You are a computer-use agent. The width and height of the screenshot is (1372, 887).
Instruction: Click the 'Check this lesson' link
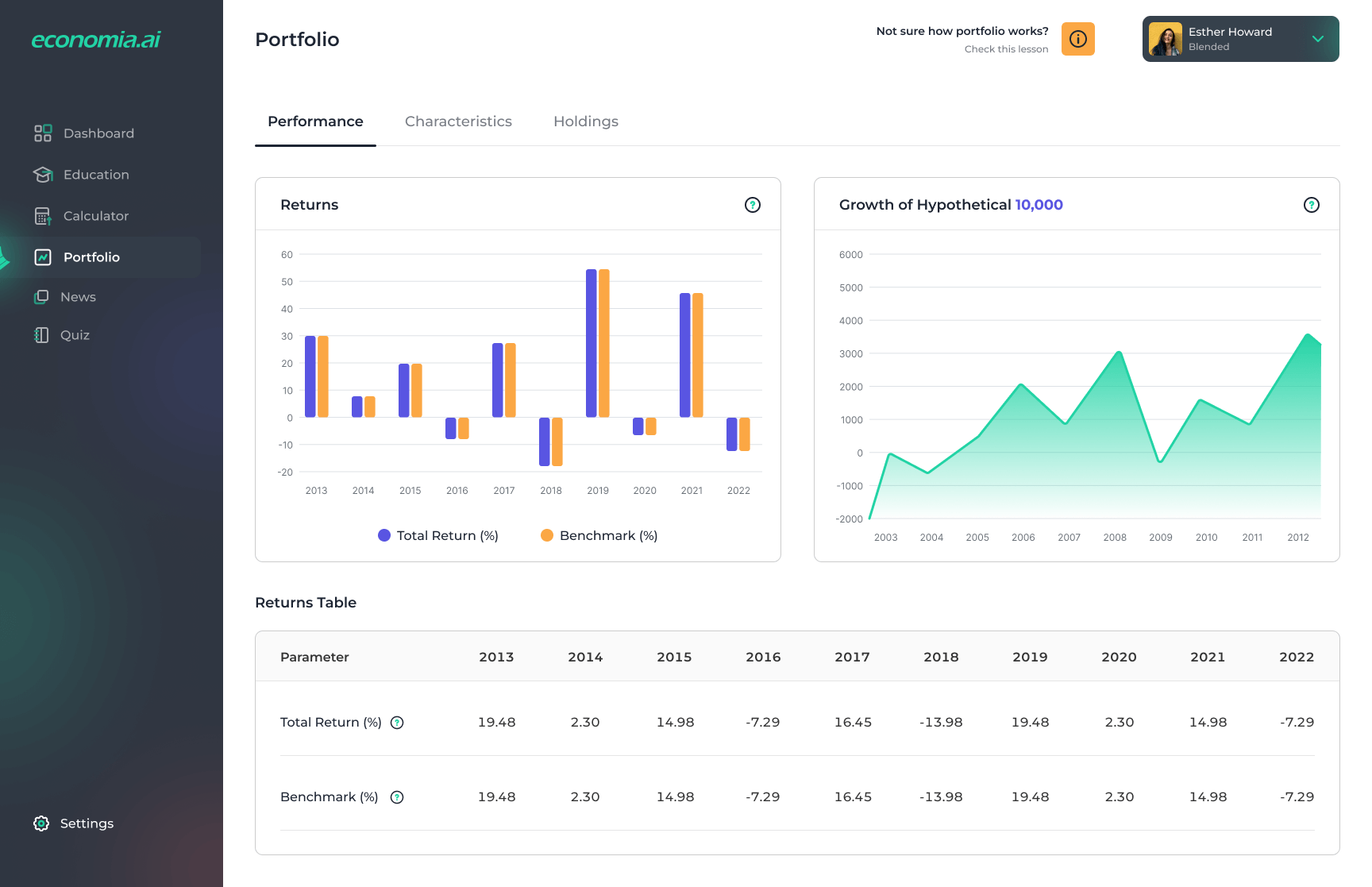[x=1006, y=49]
